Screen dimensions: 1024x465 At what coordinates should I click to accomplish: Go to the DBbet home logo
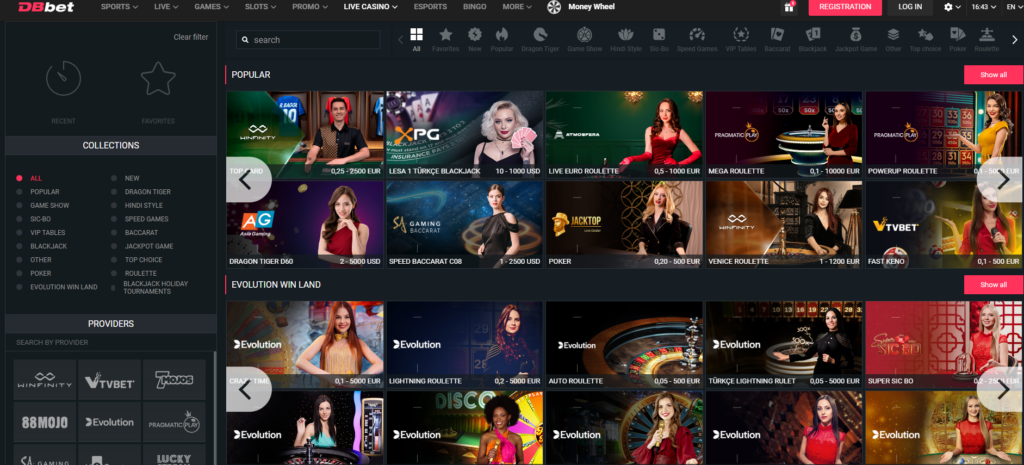pyautogui.click(x=46, y=7)
